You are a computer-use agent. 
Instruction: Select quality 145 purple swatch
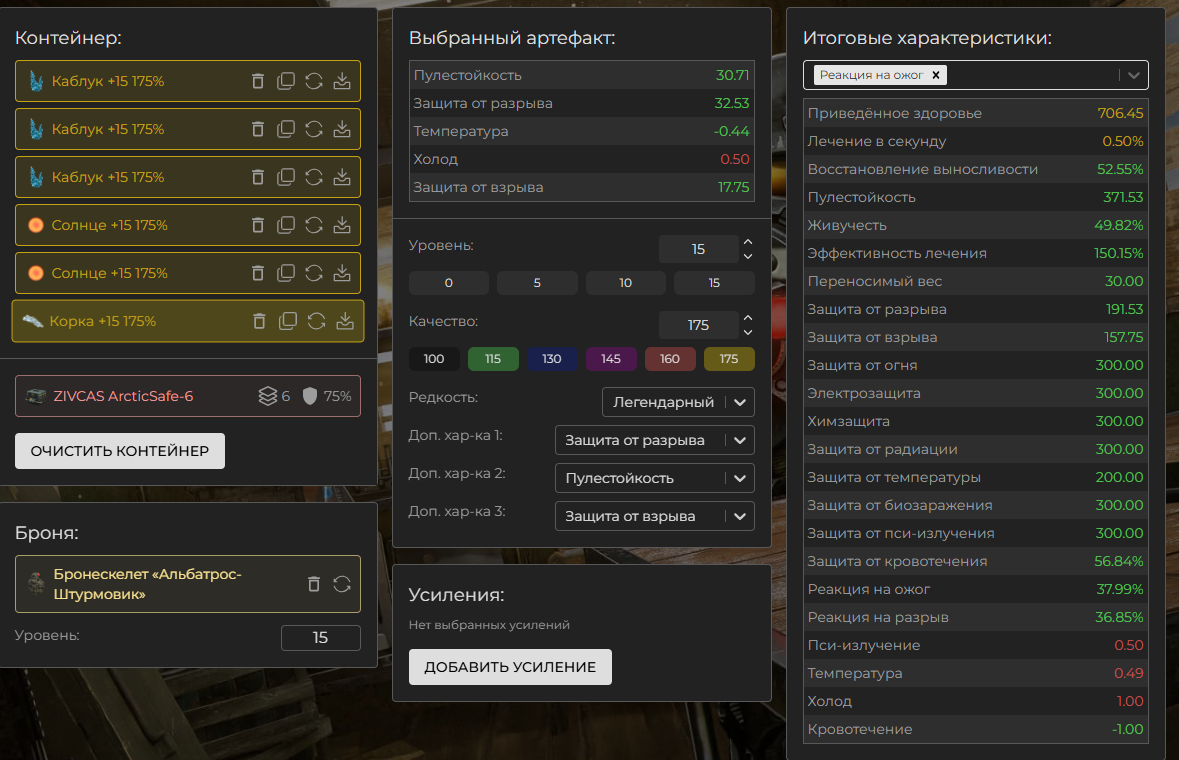tap(611, 359)
